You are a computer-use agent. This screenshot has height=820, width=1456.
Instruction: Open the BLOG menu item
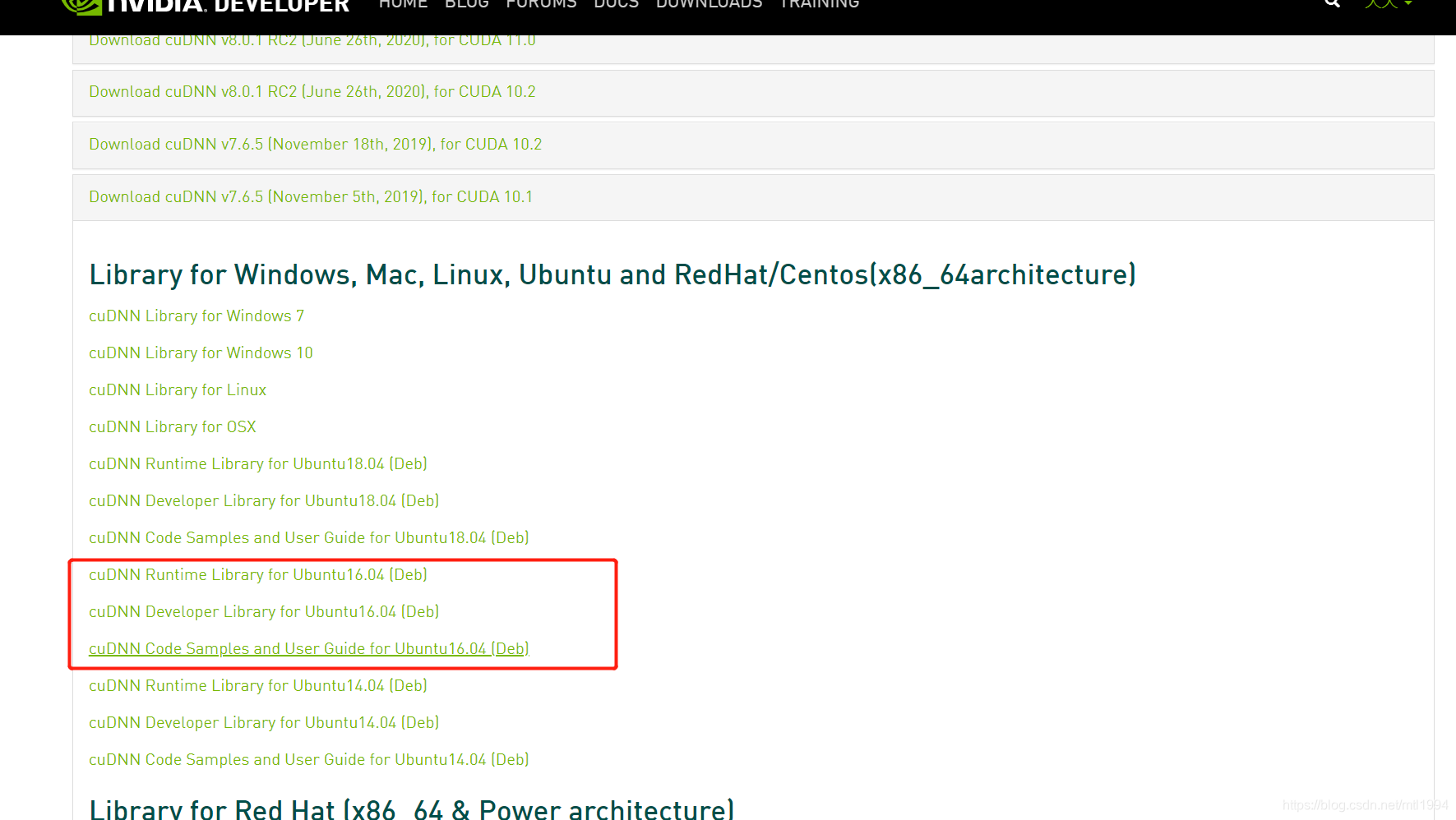[x=466, y=4]
